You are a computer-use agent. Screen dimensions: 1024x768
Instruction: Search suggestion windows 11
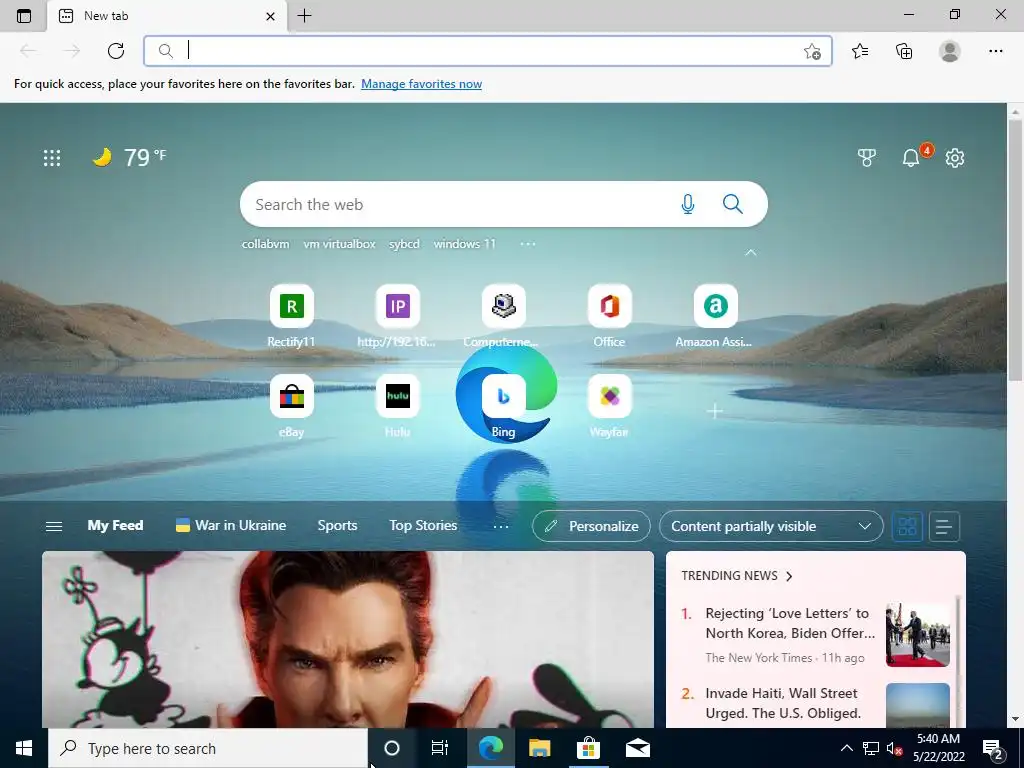[464, 244]
